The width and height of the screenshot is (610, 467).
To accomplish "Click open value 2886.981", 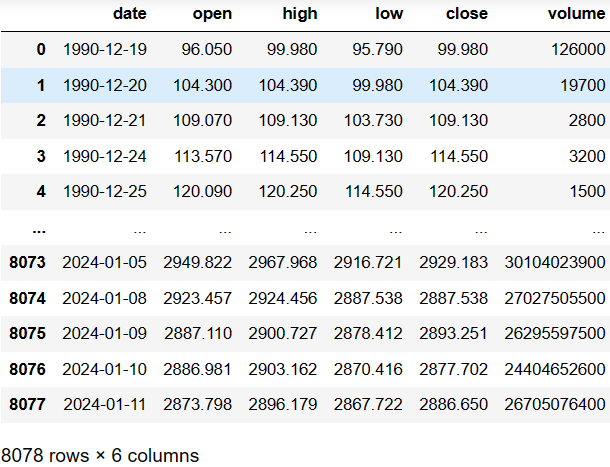I will coord(198,369).
